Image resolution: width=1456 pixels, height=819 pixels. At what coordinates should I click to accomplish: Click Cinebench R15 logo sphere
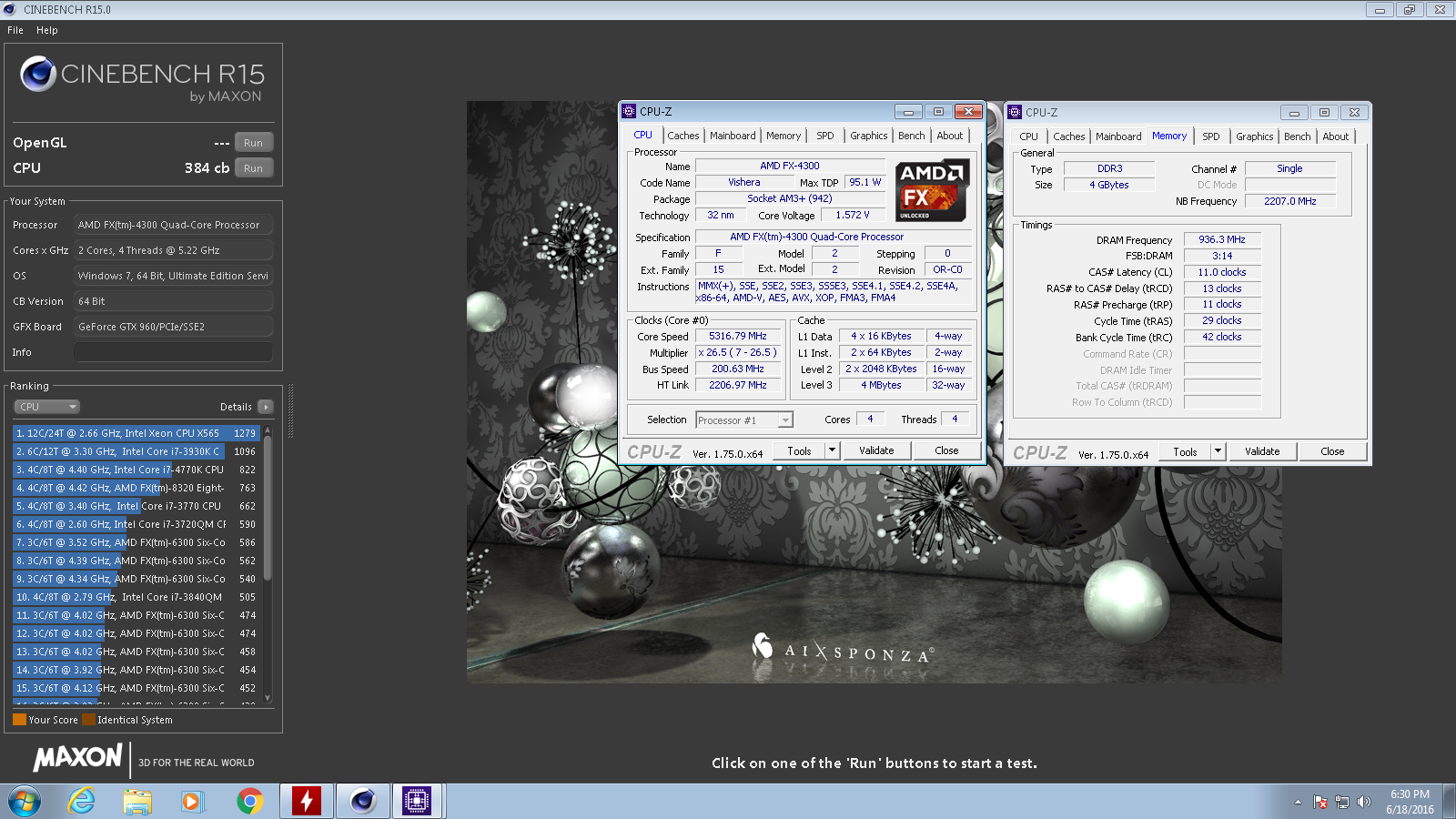pos(38,74)
